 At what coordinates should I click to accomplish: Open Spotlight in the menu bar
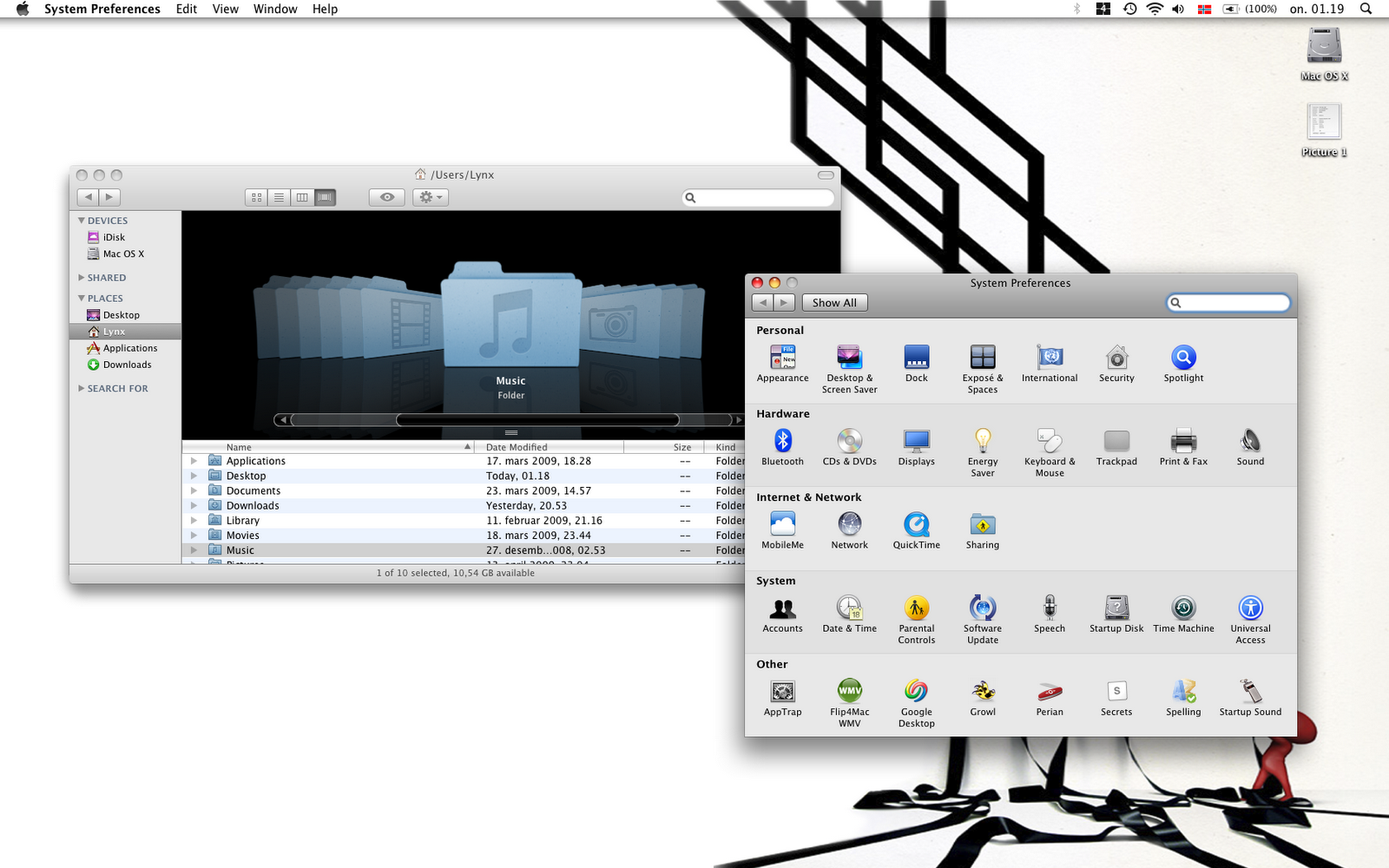click(1366, 9)
